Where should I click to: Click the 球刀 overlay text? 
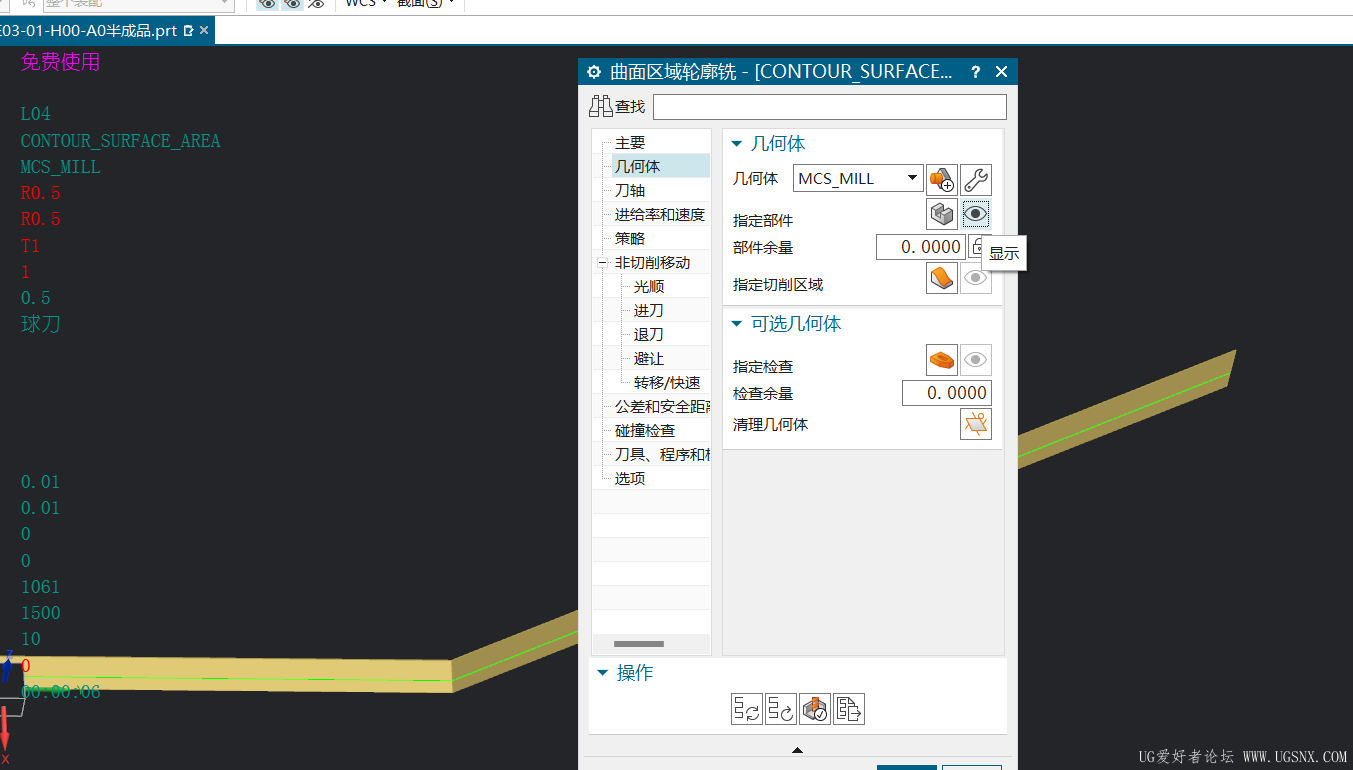(41, 324)
